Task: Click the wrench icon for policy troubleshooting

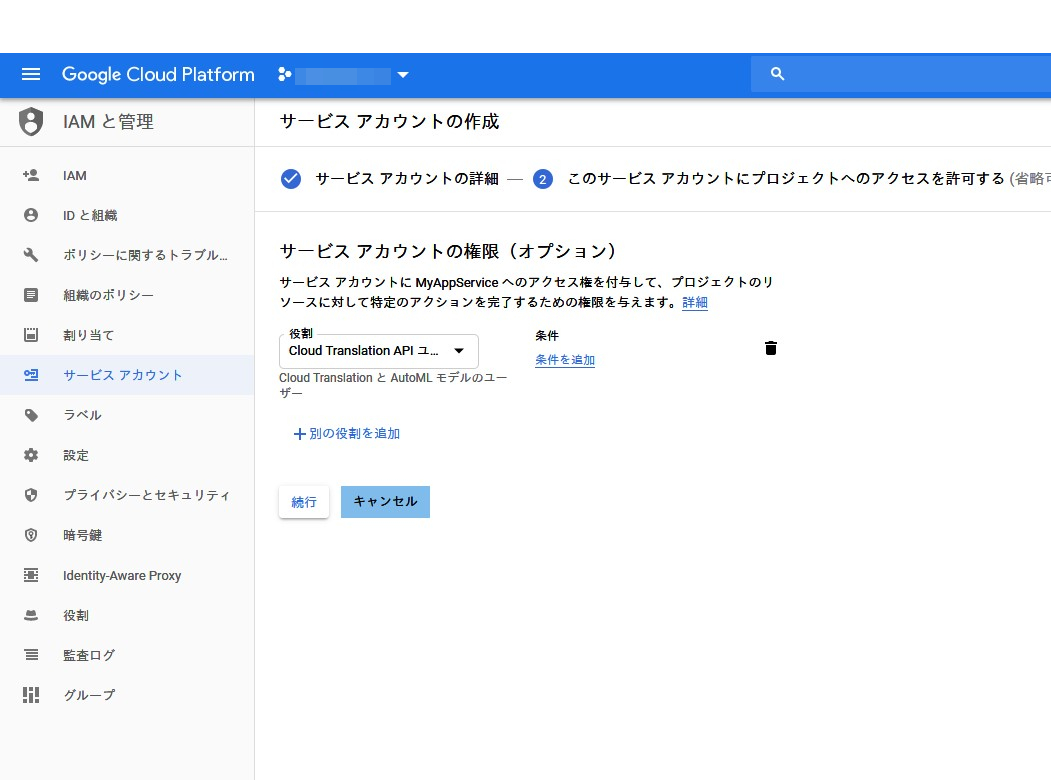Action: [31, 255]
